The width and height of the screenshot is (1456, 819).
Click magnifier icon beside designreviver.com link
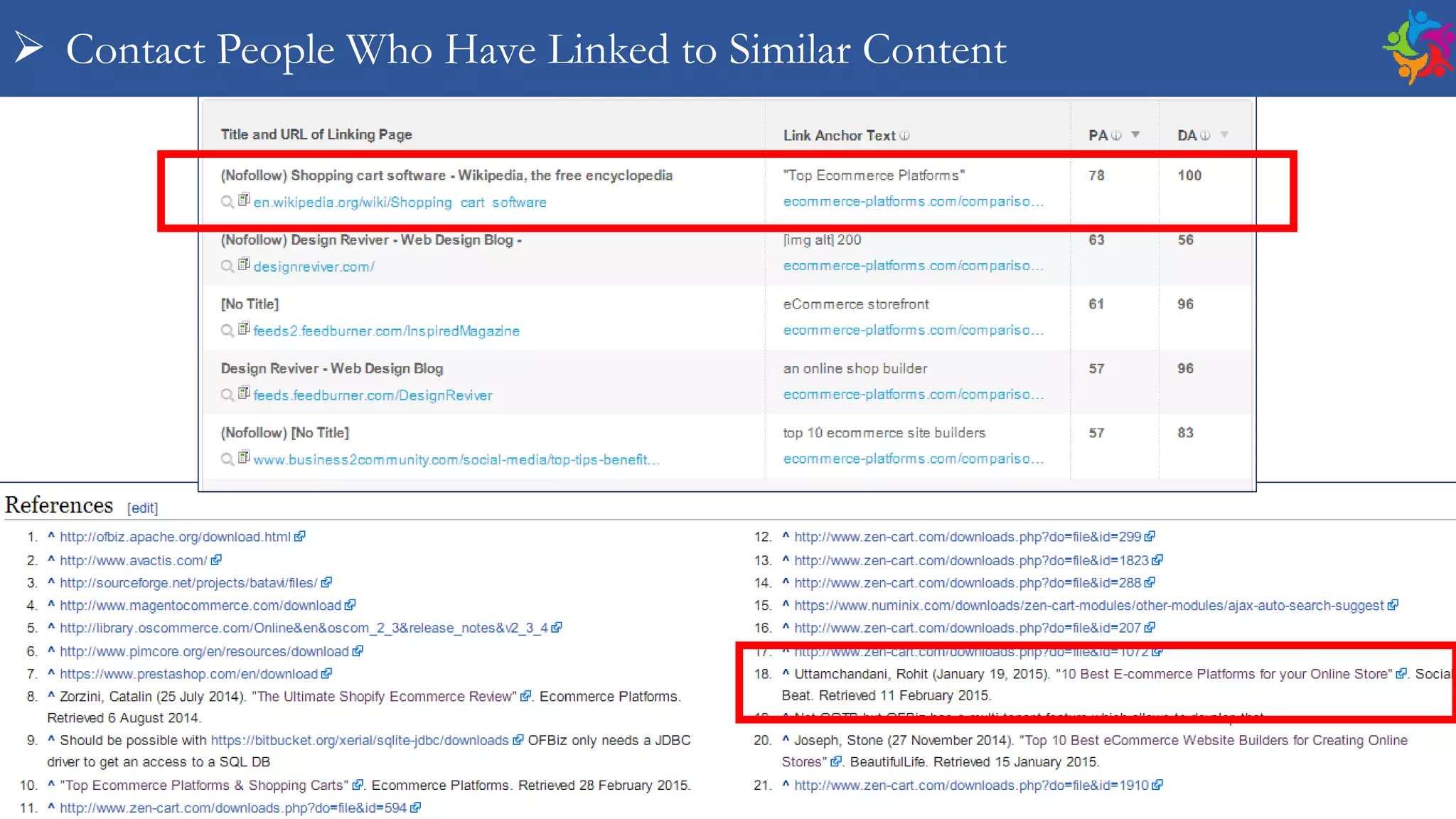click(227, 267)
